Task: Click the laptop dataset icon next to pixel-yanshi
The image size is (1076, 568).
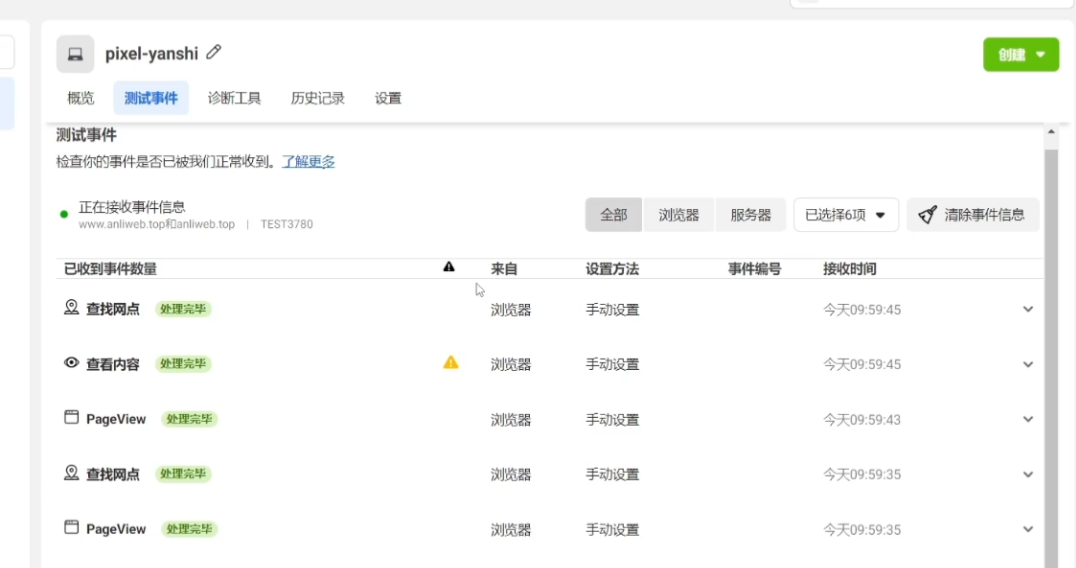Action: coord(75,54)
